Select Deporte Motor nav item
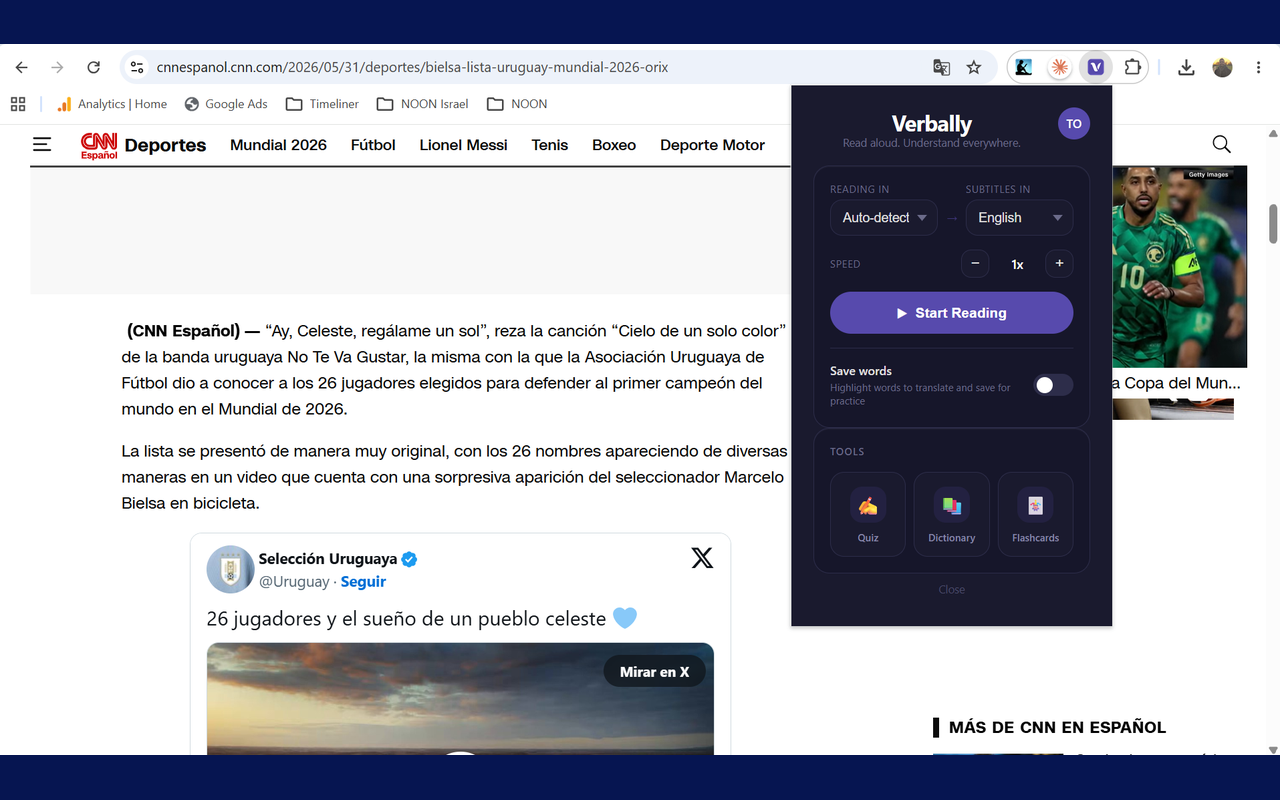The width and height of the screenshot is (1280, 800). 712,145
